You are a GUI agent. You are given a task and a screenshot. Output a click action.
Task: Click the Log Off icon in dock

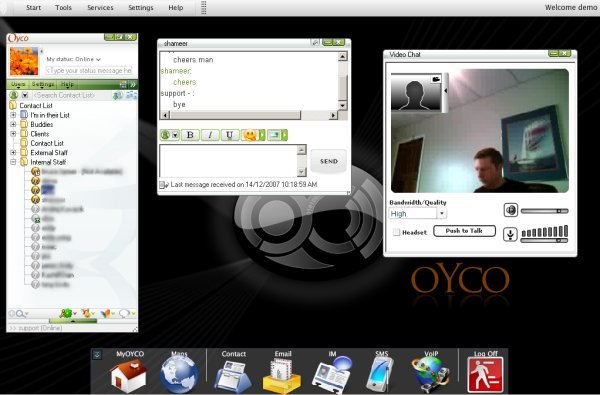[485, 375]
